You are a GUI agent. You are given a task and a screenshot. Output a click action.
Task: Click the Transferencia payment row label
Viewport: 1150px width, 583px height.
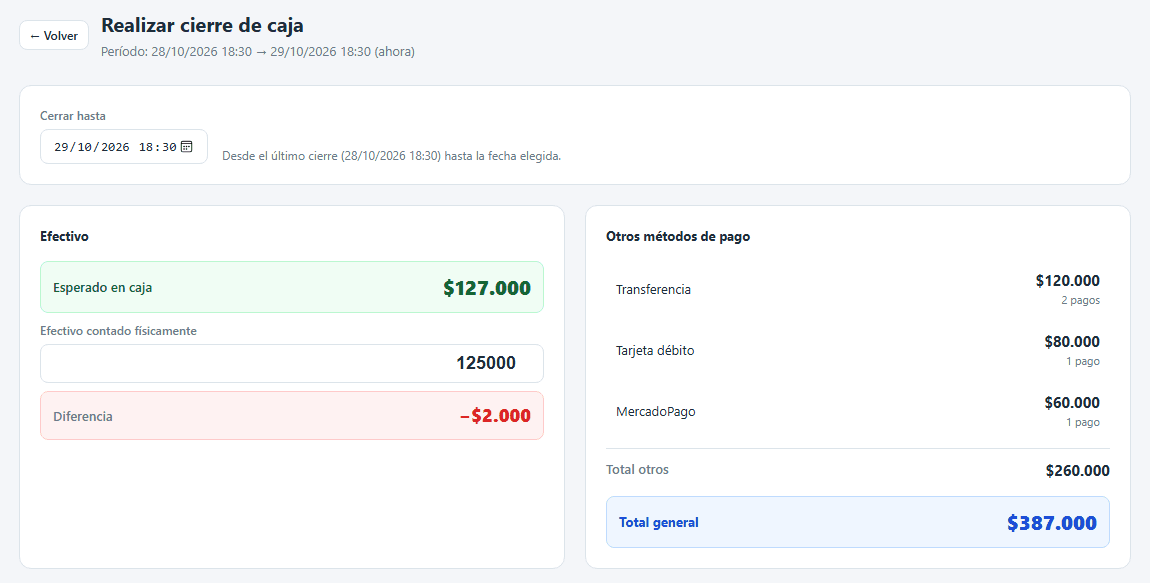(653, 289)
